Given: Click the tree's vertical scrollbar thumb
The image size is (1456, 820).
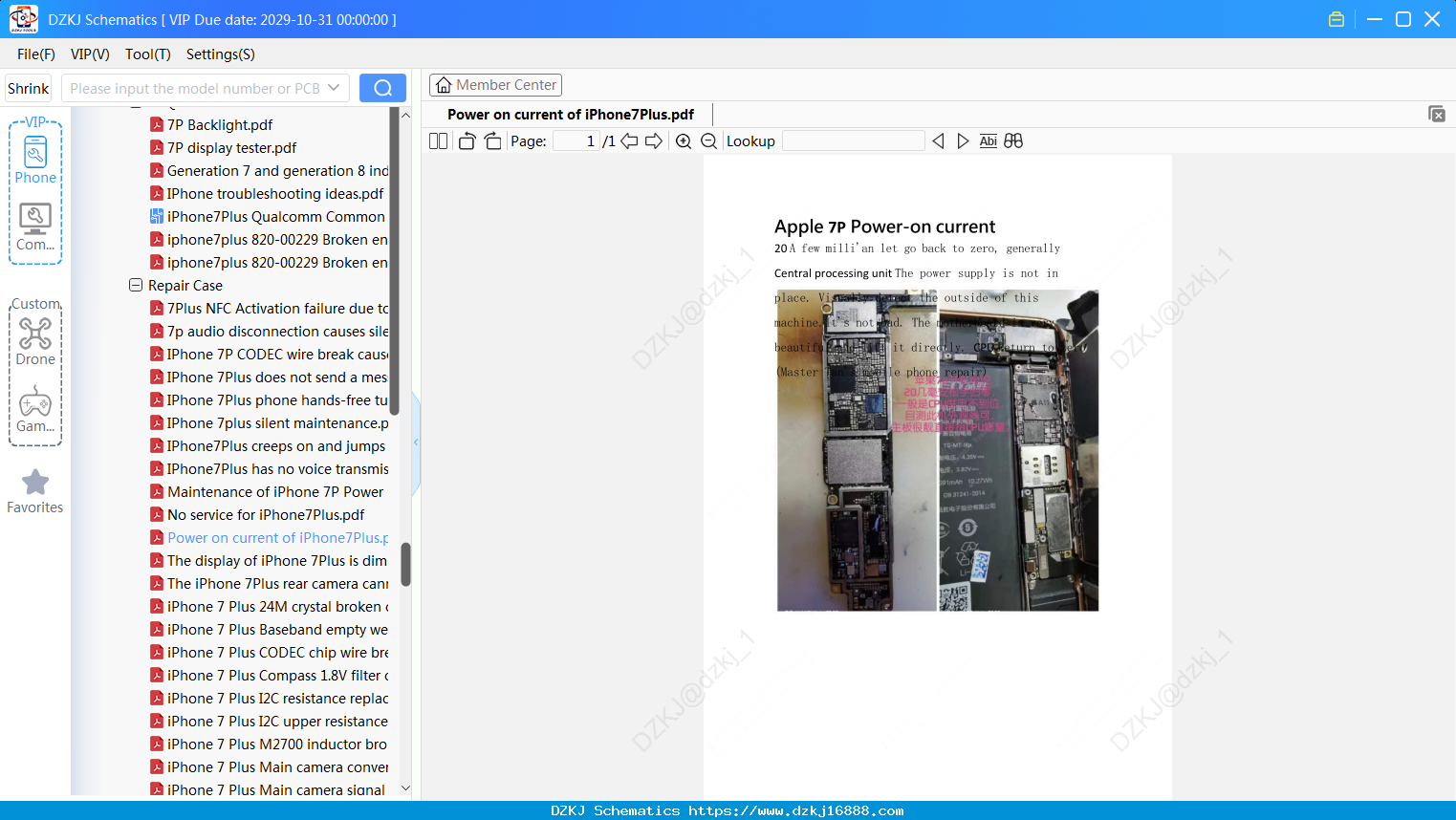Looking at the screenshot, I should [405, 564].
